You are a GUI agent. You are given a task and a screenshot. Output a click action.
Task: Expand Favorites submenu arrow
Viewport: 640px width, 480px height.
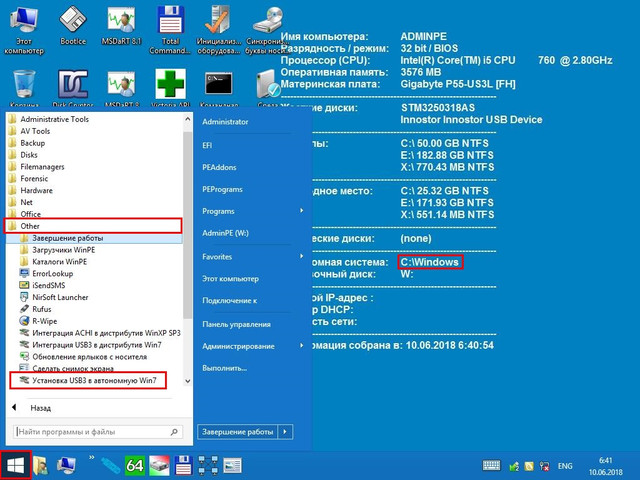[x=302, y=256]
